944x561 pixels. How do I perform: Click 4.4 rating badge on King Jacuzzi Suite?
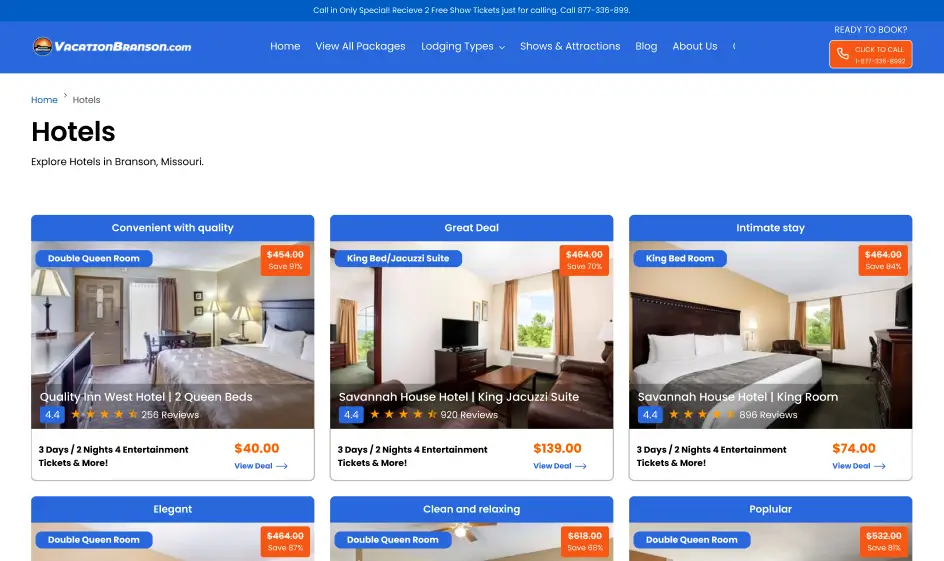pos(351,415)
